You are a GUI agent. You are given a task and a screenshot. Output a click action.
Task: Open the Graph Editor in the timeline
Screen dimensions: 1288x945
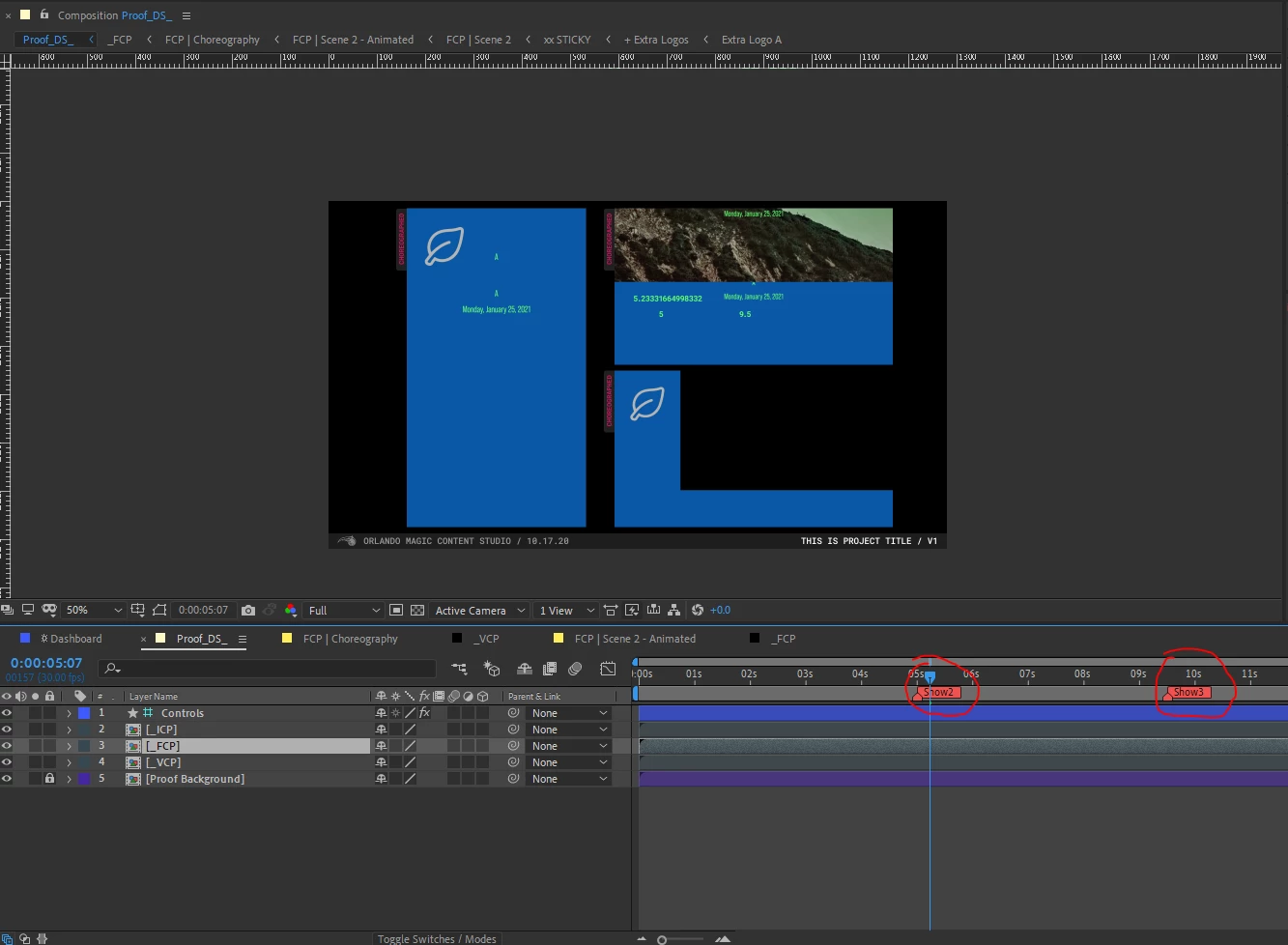click(608, 669)
